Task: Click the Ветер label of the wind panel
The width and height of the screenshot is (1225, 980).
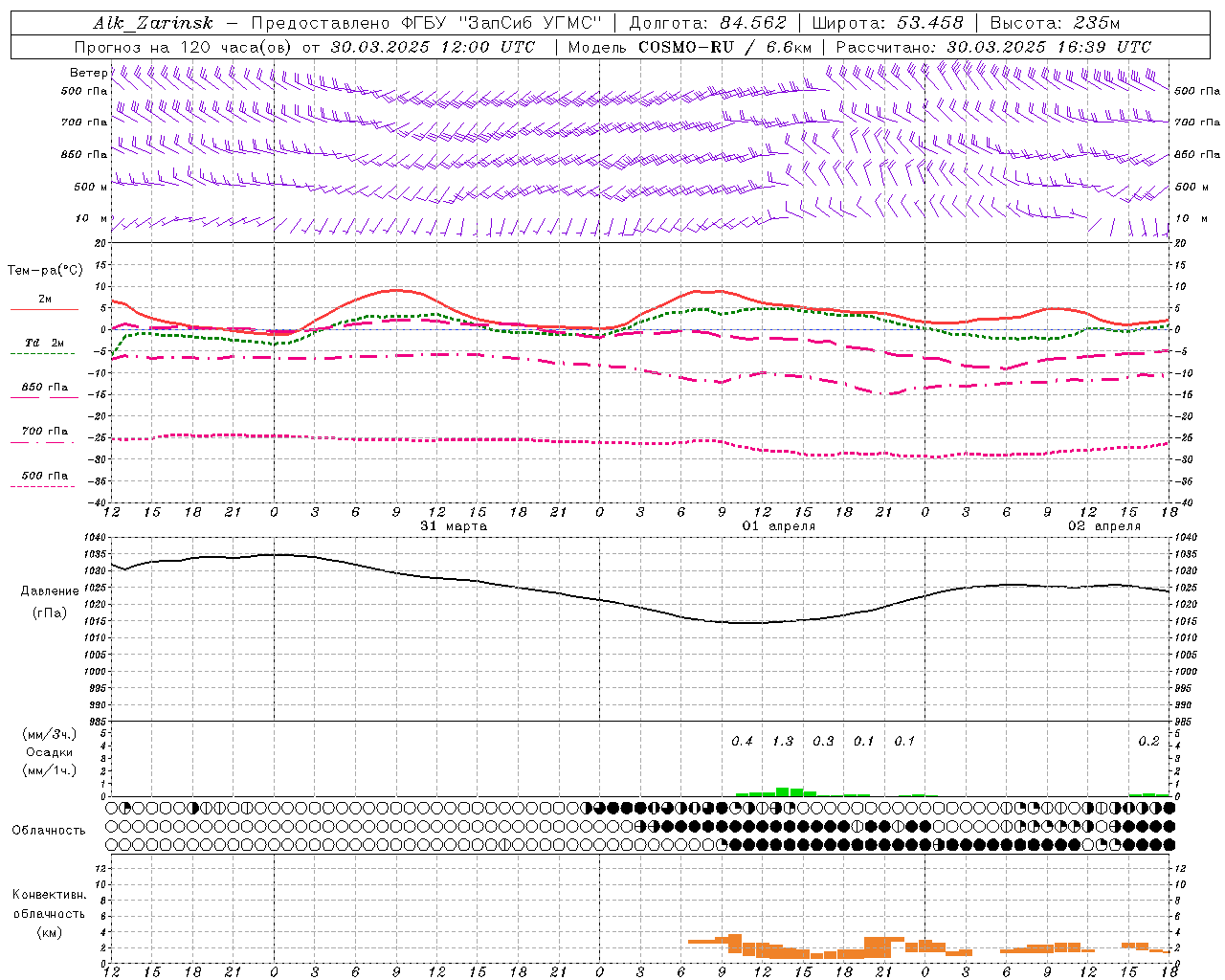Action: coord(88,73)
